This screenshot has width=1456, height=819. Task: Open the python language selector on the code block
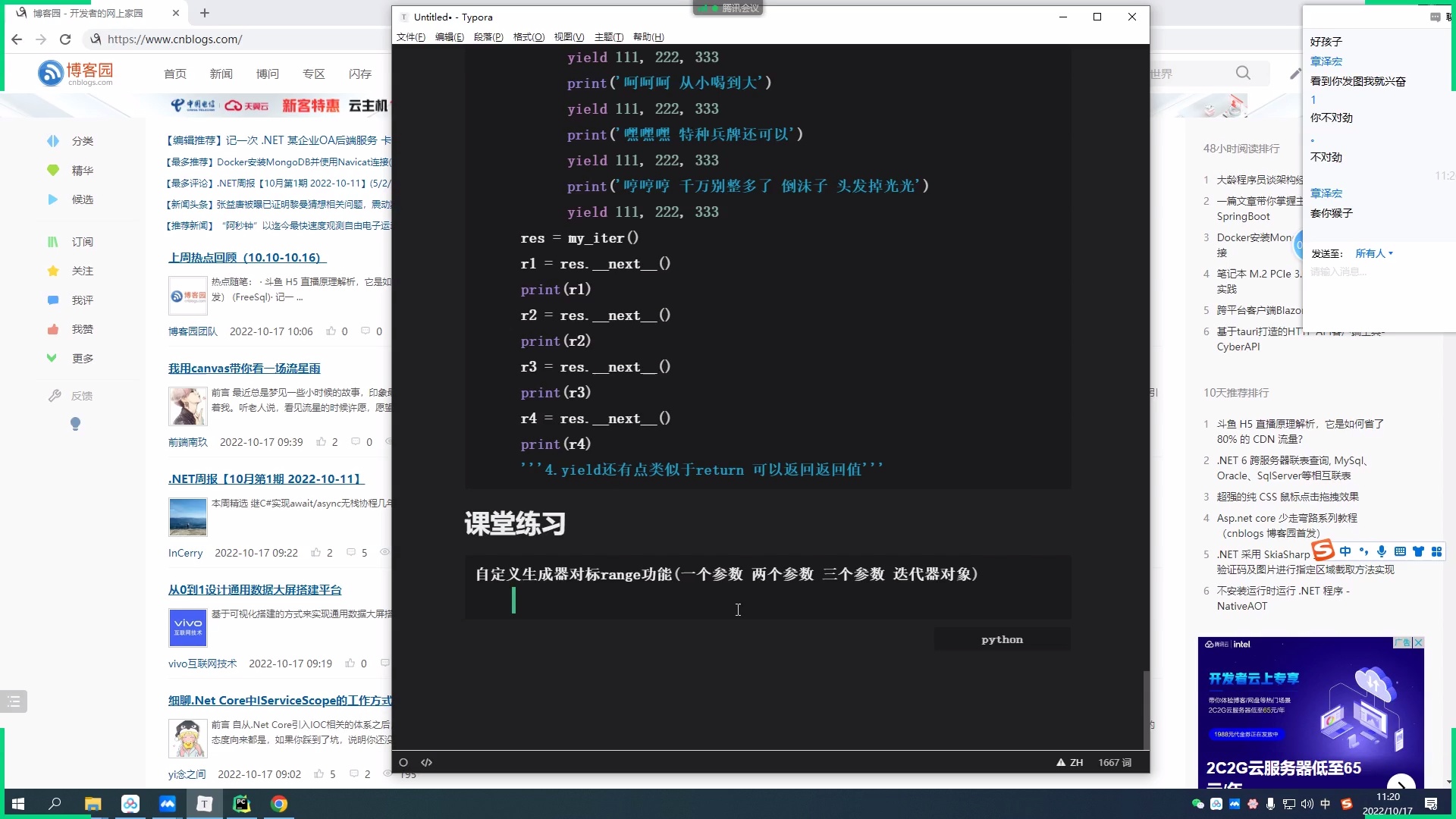coord(1001,639)
